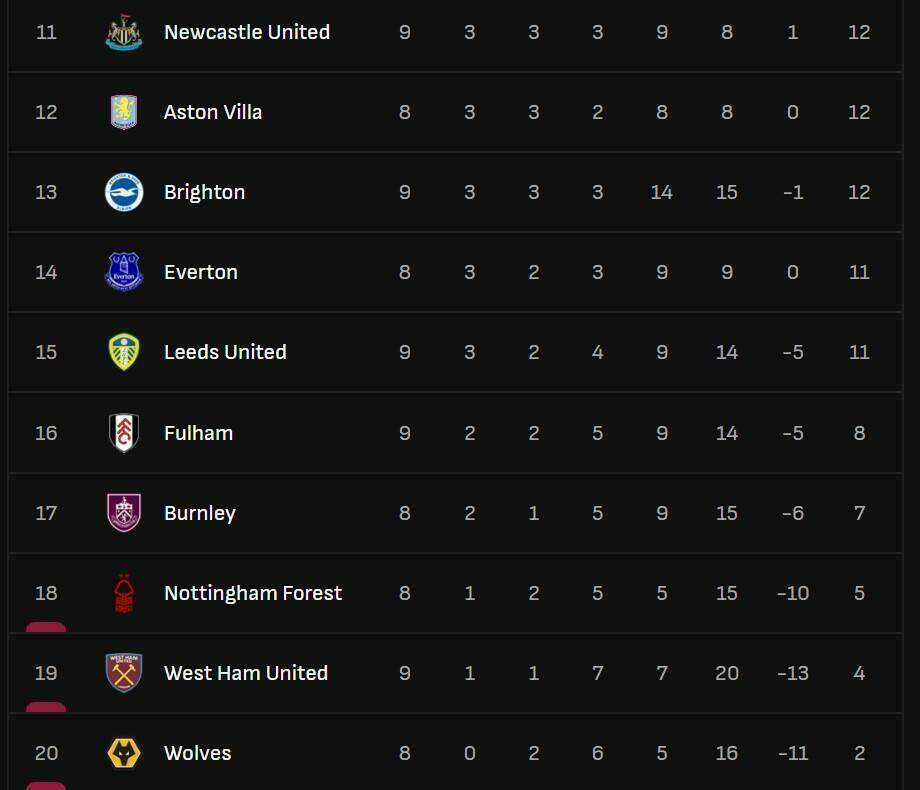Click the Everton club crest

[x=124, y=272]
